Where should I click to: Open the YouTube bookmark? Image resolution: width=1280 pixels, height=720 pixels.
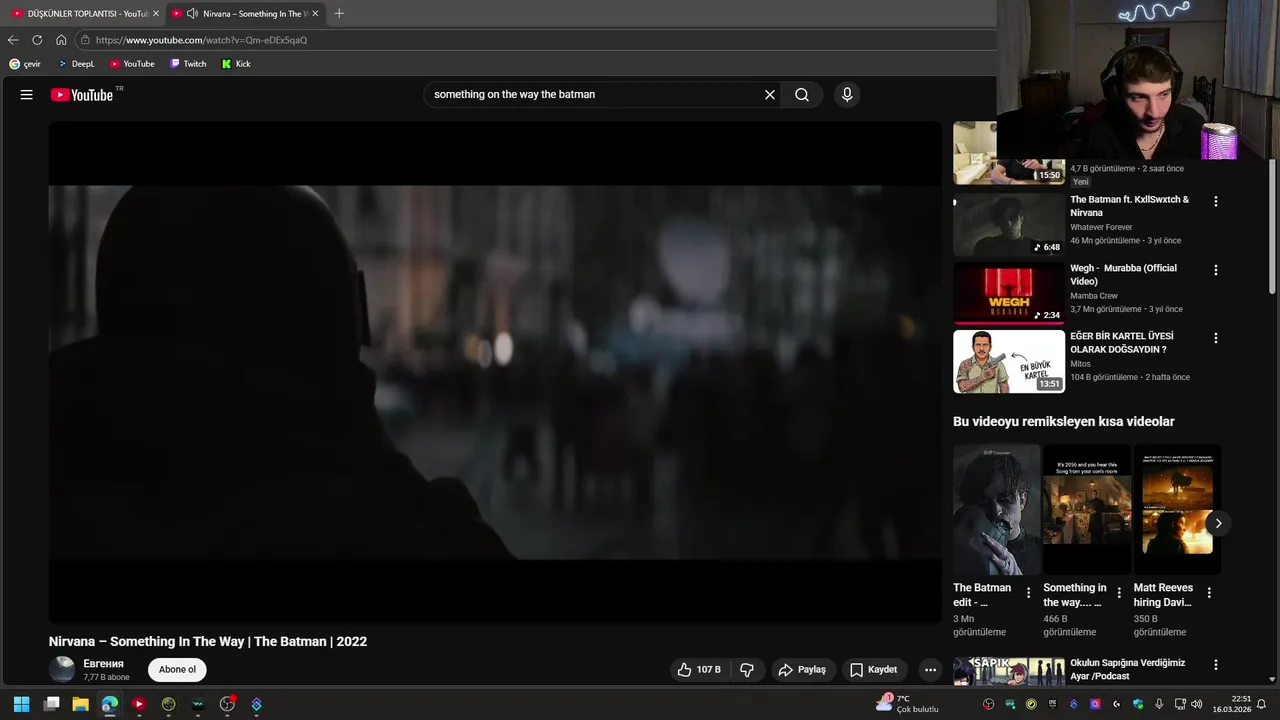(132, 64)
